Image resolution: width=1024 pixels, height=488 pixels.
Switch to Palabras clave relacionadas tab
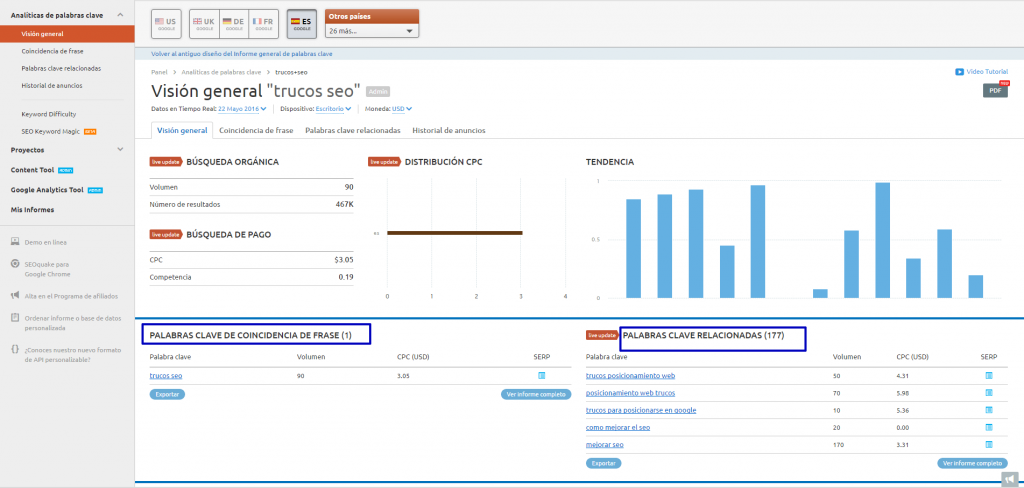point(353,130)
